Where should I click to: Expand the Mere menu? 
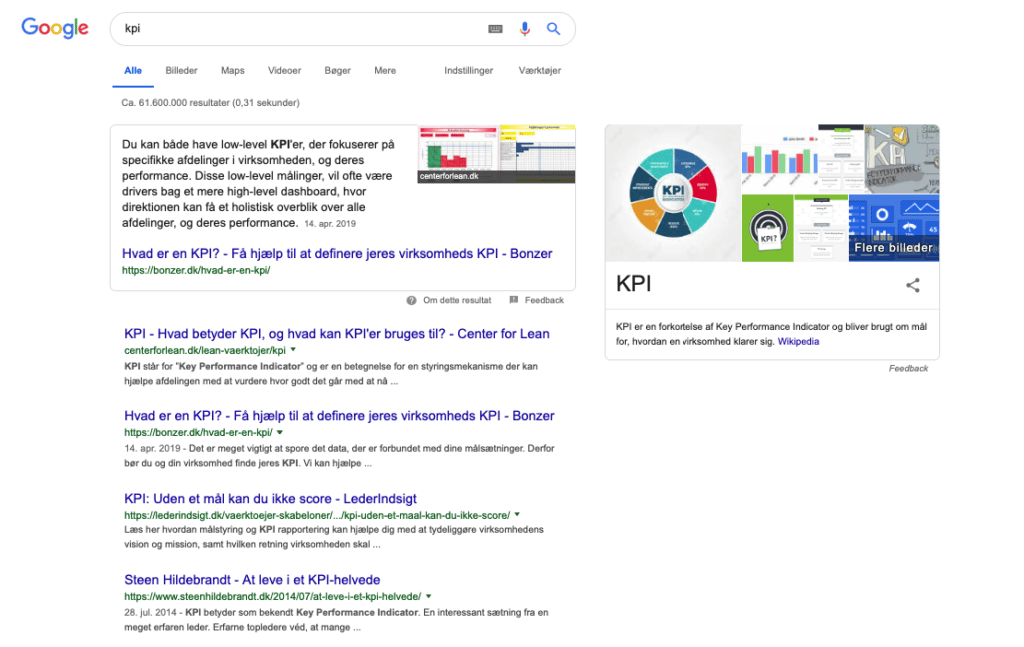(x=385, y=71)
